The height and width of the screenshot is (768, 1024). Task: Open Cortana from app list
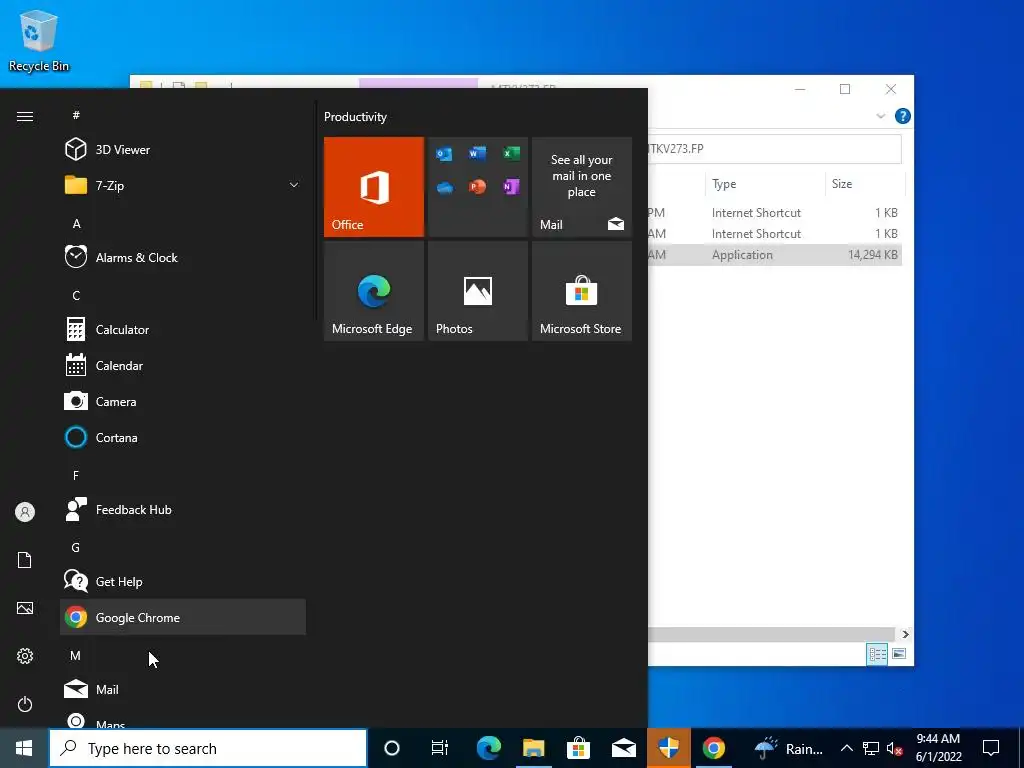(183, 438)
